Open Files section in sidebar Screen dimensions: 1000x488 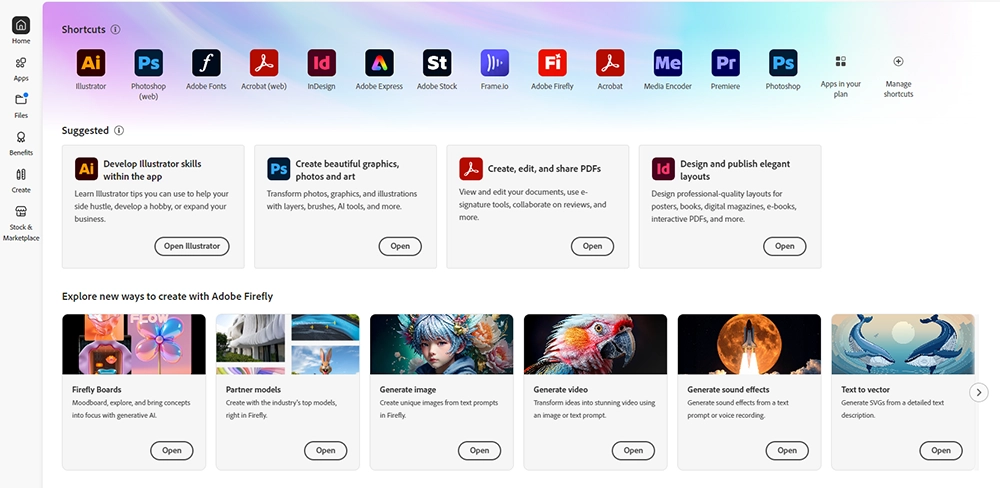[x=21, y=105]
